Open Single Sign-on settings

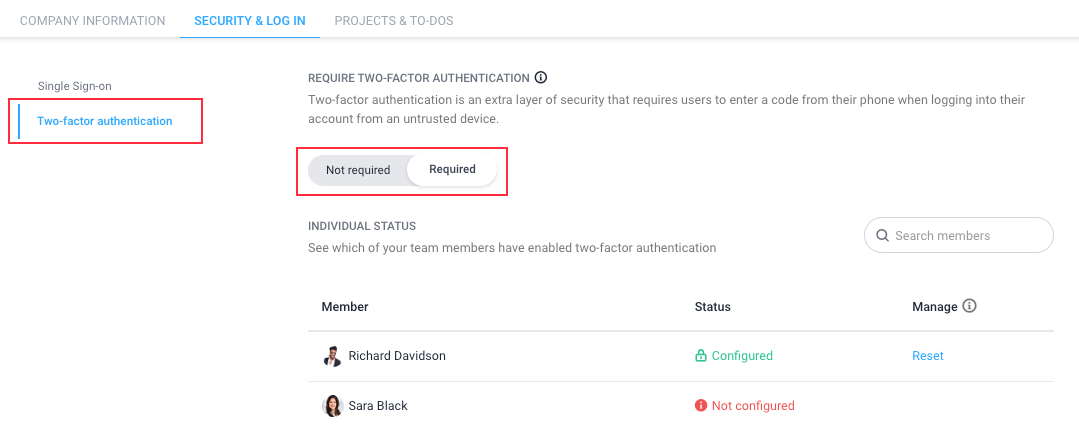coord(74,86)
